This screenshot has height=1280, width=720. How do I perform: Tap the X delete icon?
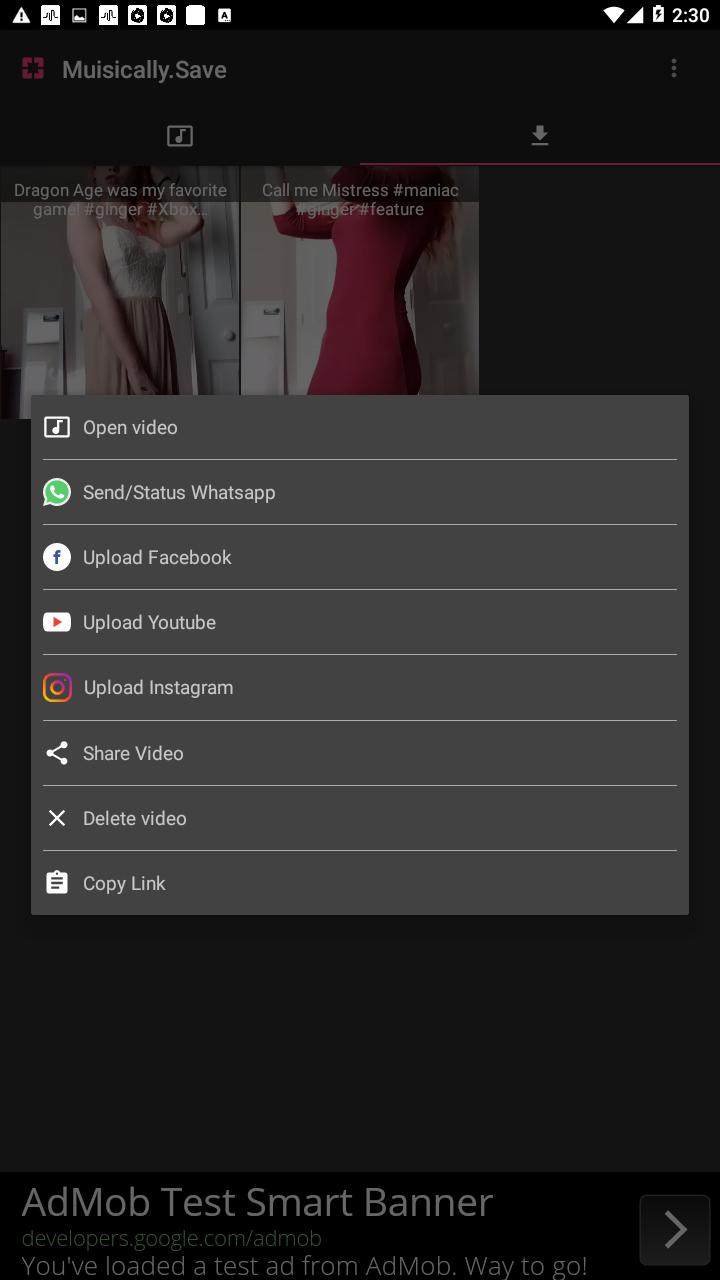pos(57,818)
